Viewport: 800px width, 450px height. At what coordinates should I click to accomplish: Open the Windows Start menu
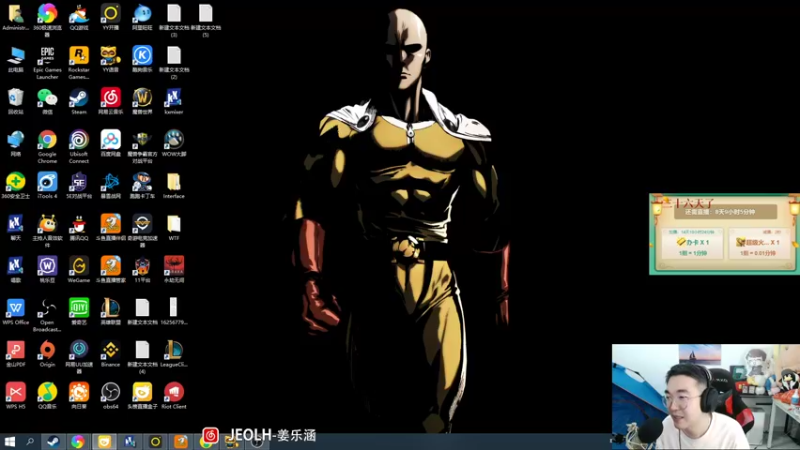[9, 442]
